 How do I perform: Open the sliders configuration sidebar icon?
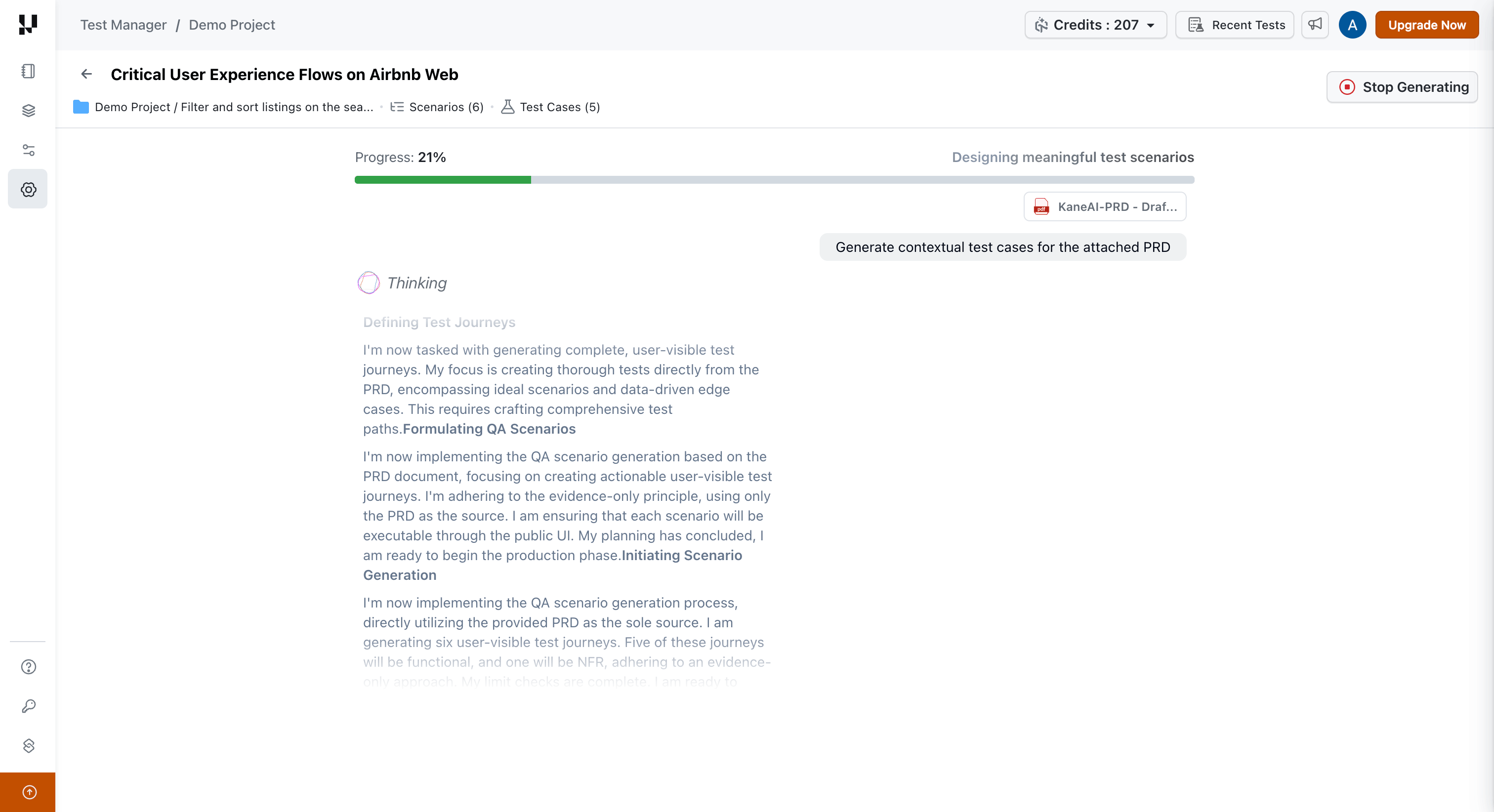28,150
